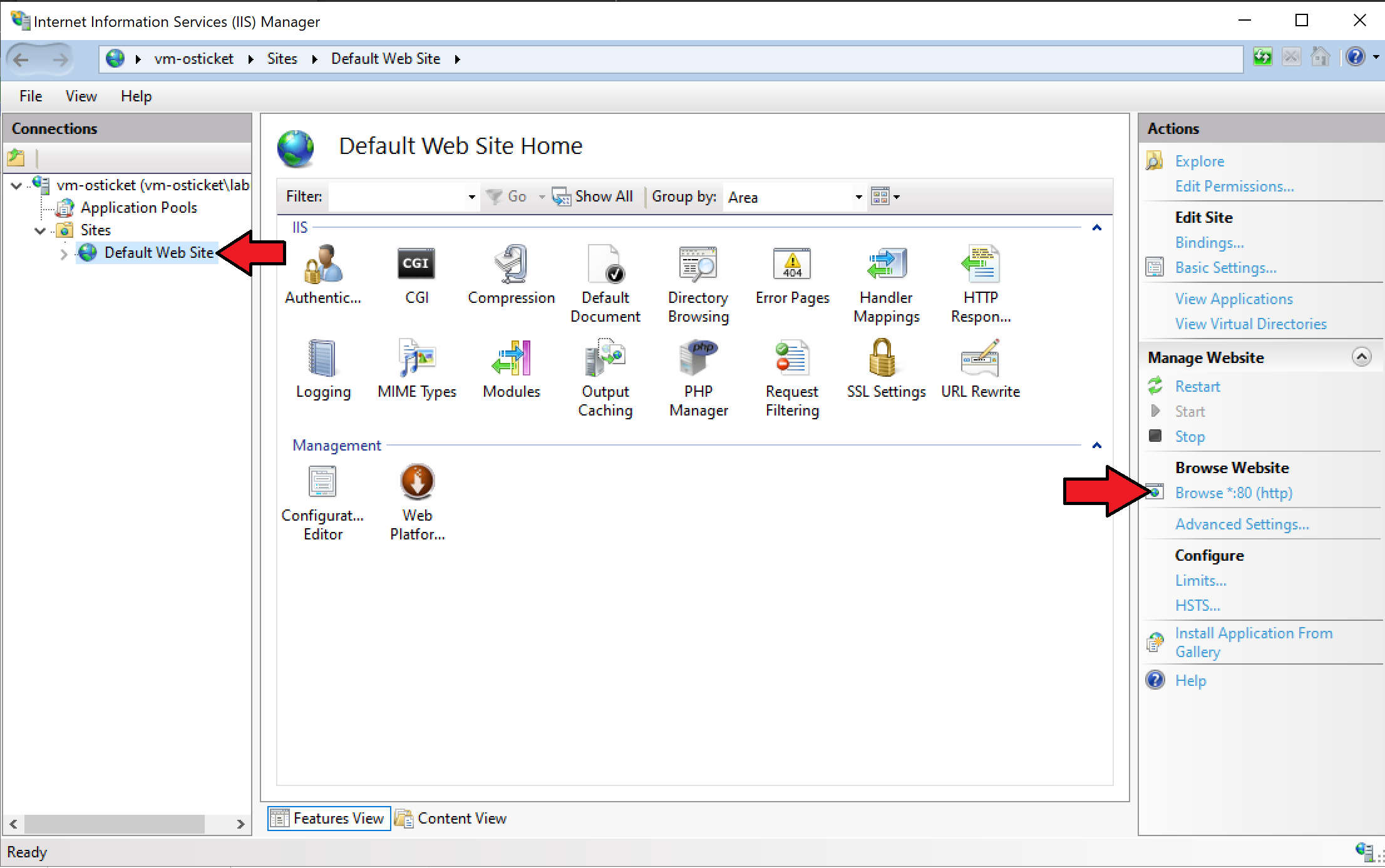Expand the Default Web Site tree node
This screenshot has height=868, width=1385.
[x=63, y=253]
